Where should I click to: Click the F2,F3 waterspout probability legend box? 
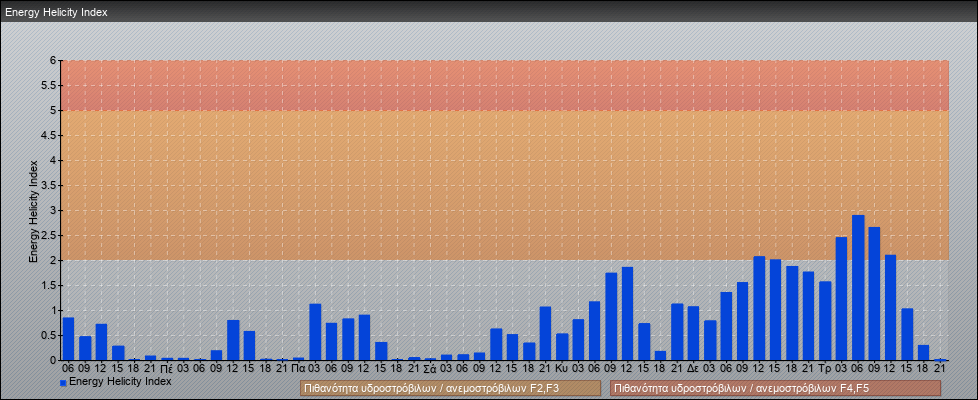[x=450, y=389]
